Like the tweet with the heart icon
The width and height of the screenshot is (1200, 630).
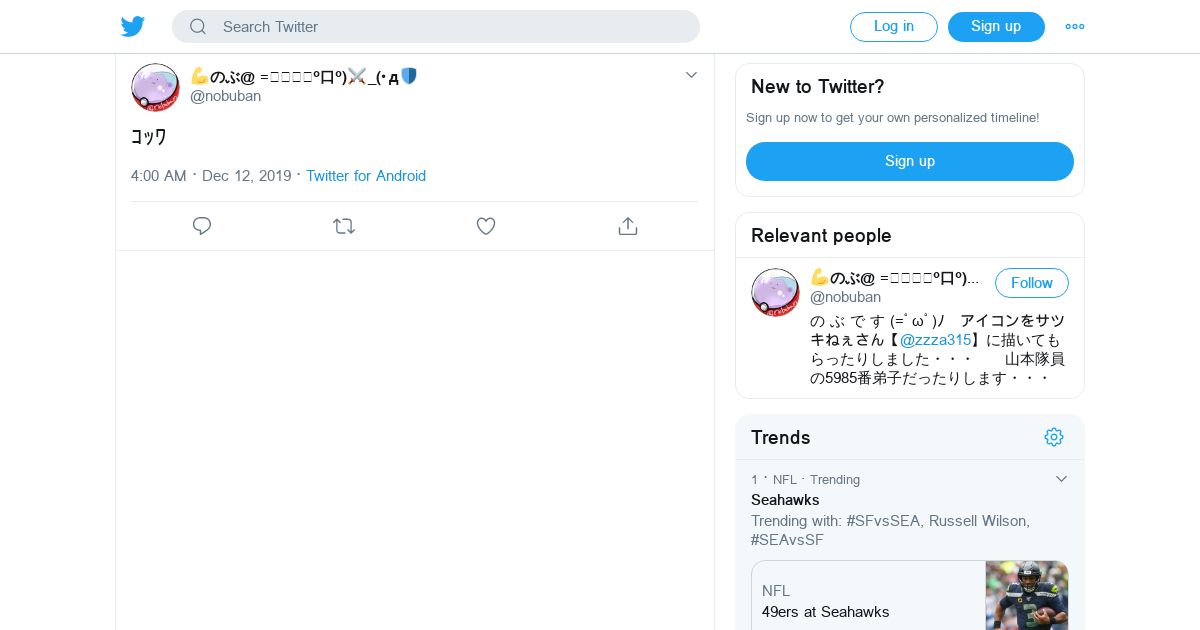[486, 226]
